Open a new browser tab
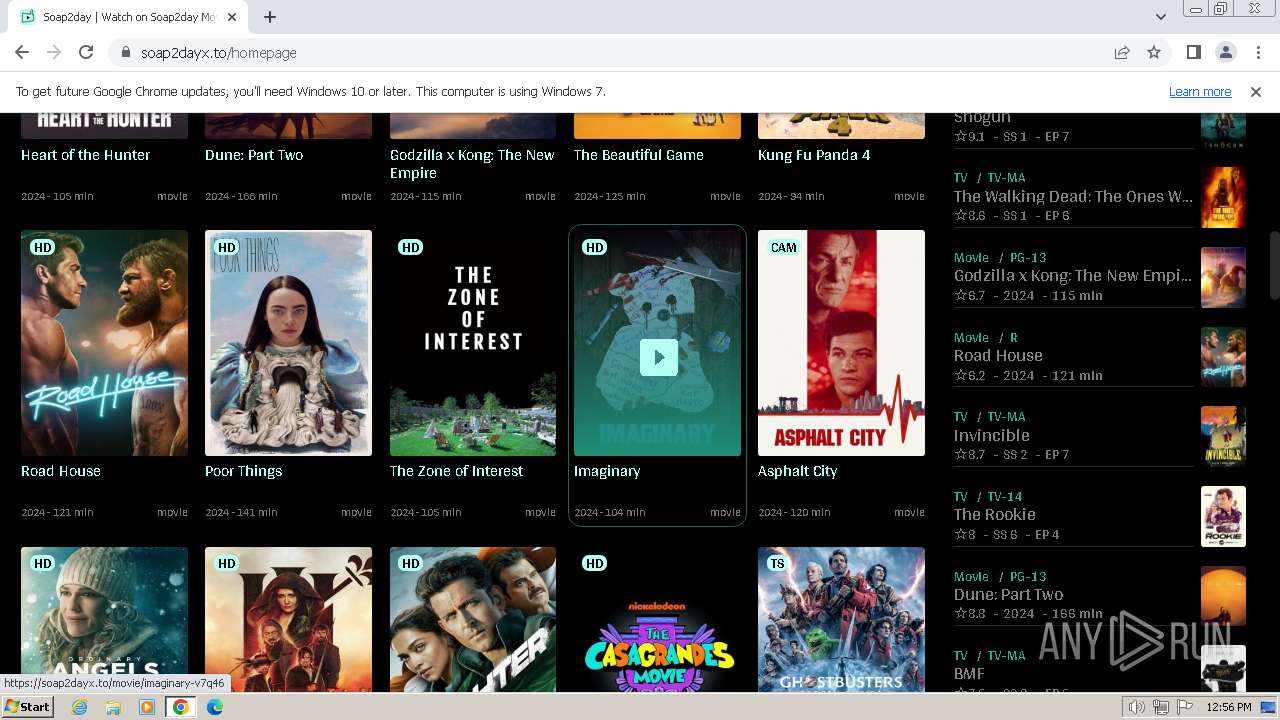The height and width of the screenshot is (720, 1280). [270, 17]
